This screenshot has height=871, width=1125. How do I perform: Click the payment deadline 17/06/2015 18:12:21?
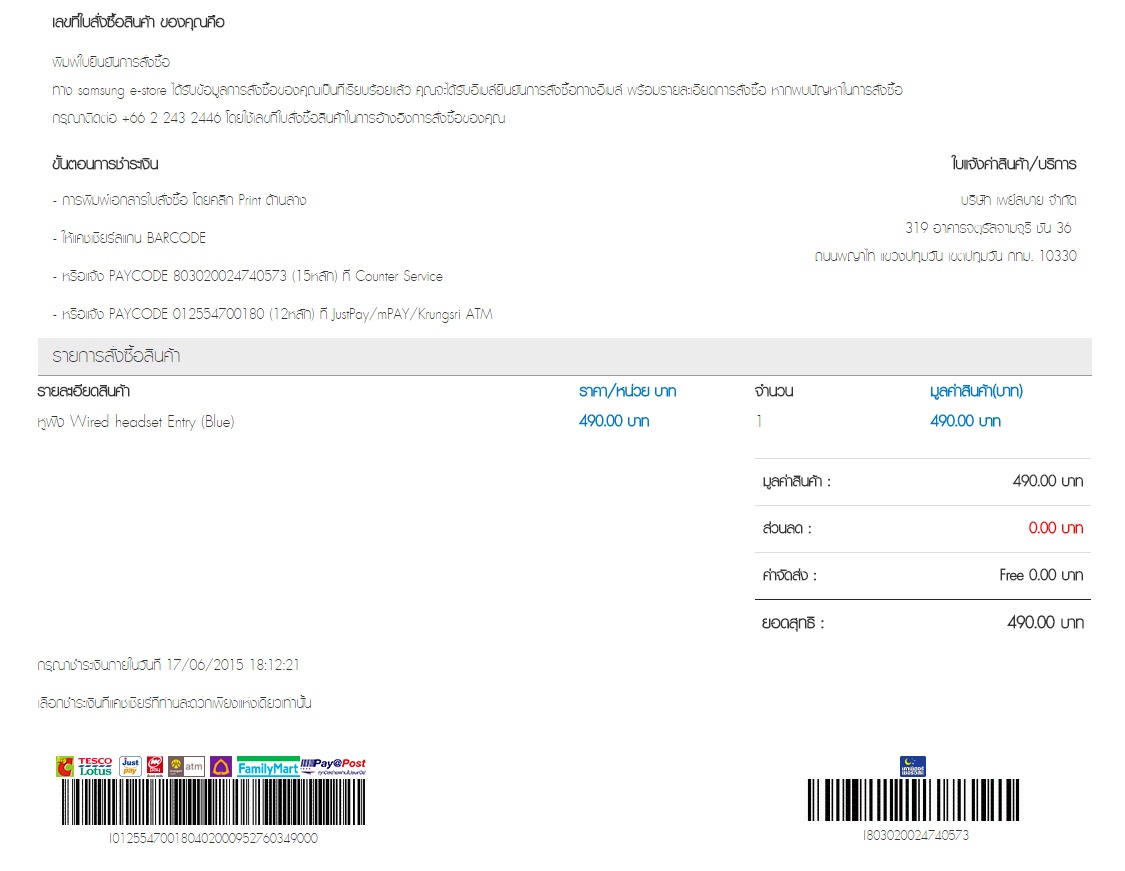(232, 664)
